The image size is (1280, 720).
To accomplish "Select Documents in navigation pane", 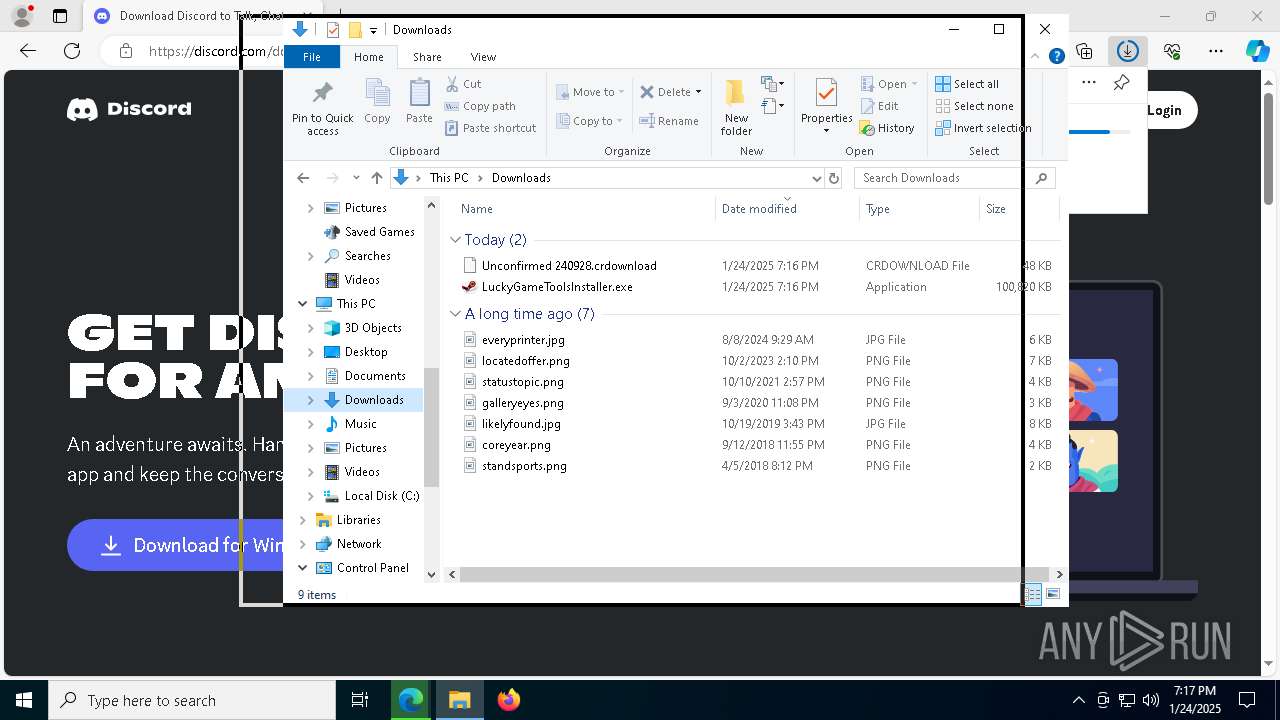I will tap(375, 376).
